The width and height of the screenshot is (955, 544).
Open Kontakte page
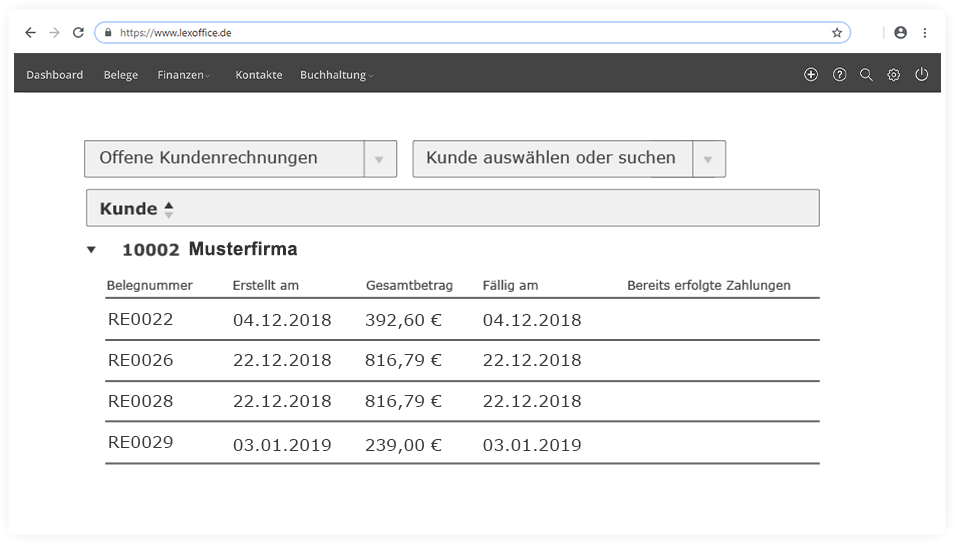[x=258, y=75]
